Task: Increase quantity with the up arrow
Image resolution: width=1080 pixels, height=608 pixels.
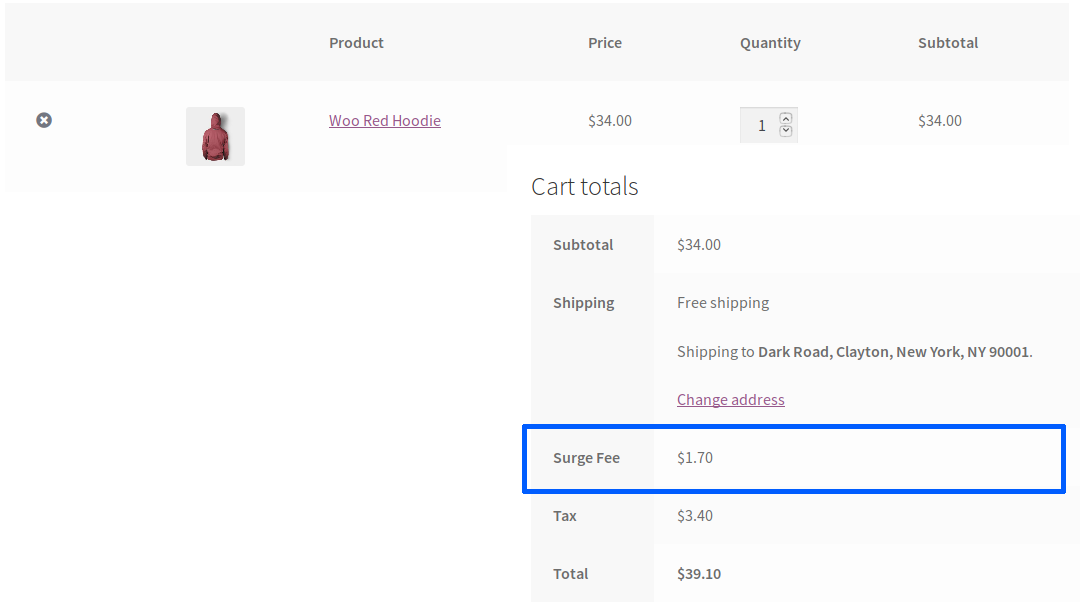Action: pyautogui.click(x=786, y=118)
